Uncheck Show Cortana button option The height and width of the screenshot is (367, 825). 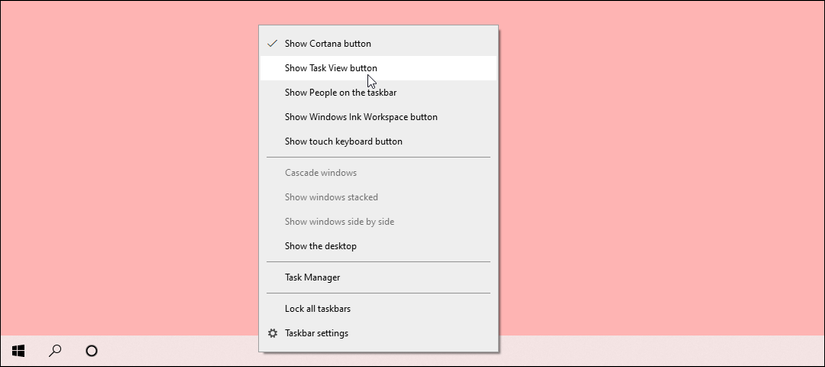click(378, 44)
